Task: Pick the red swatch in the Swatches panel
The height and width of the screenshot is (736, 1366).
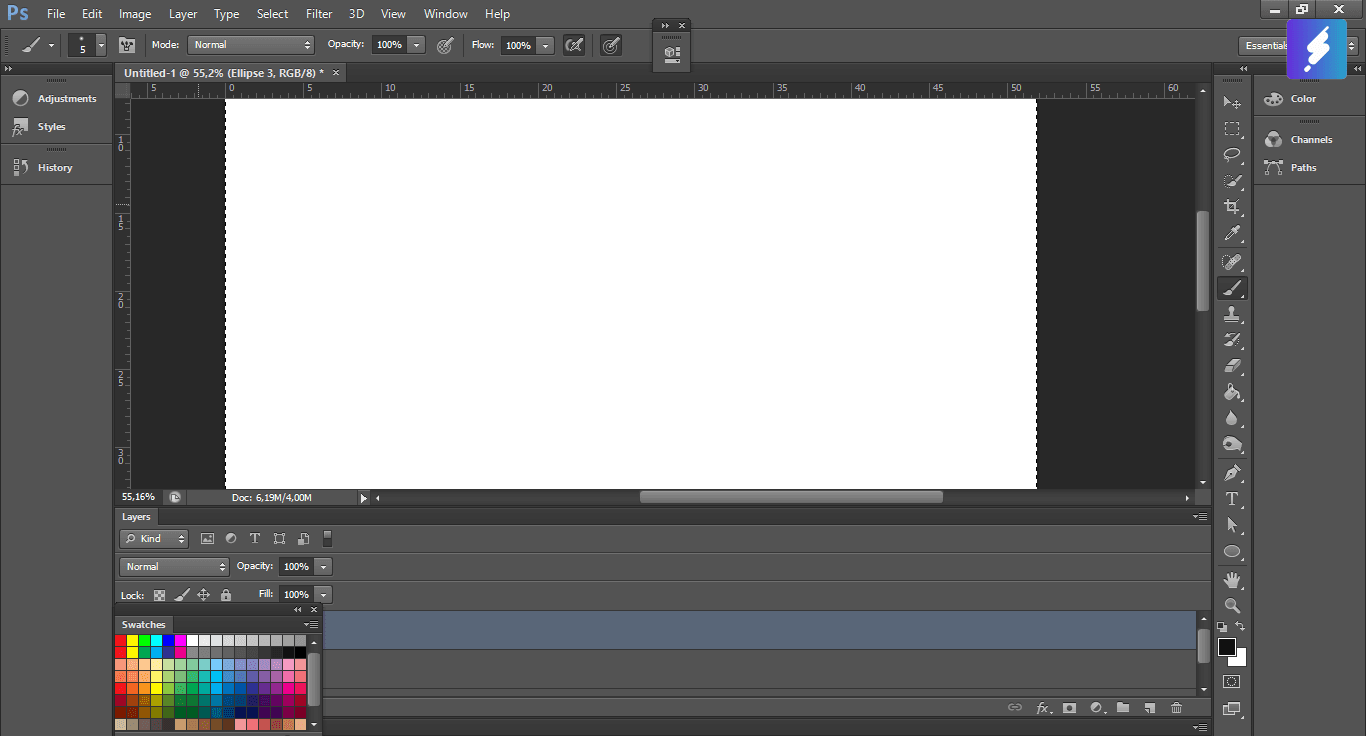Action: [x=120, y=640]
